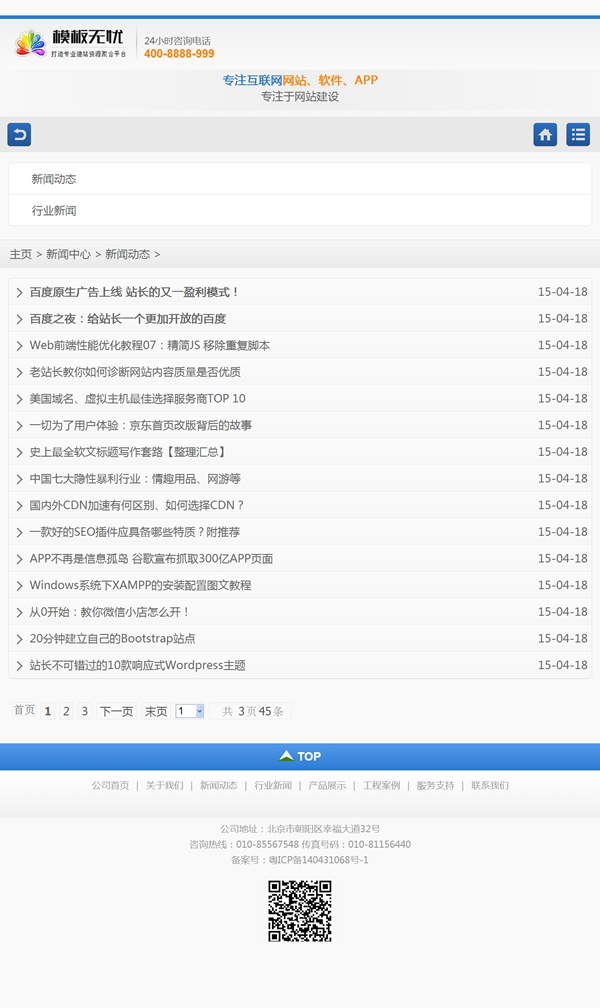Click the TOP arrow to return to top
Screen dimensions: 600x1008
[300, 756]
